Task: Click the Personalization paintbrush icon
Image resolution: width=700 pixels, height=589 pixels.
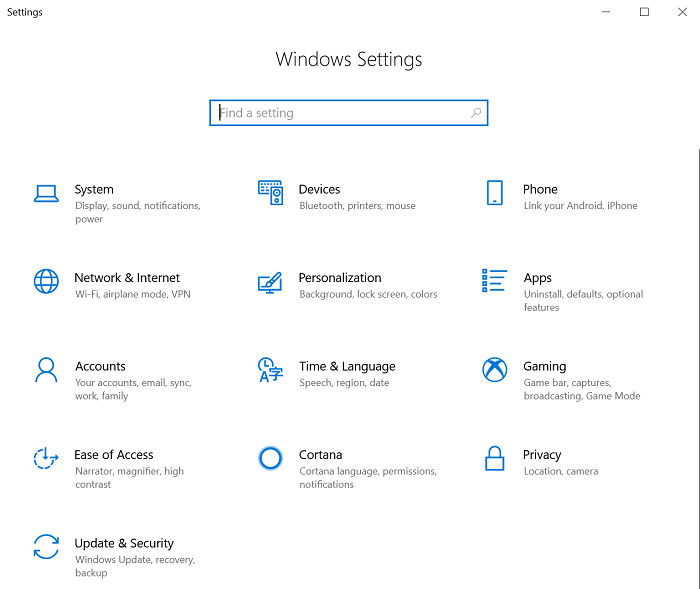Action: point(270,283)
